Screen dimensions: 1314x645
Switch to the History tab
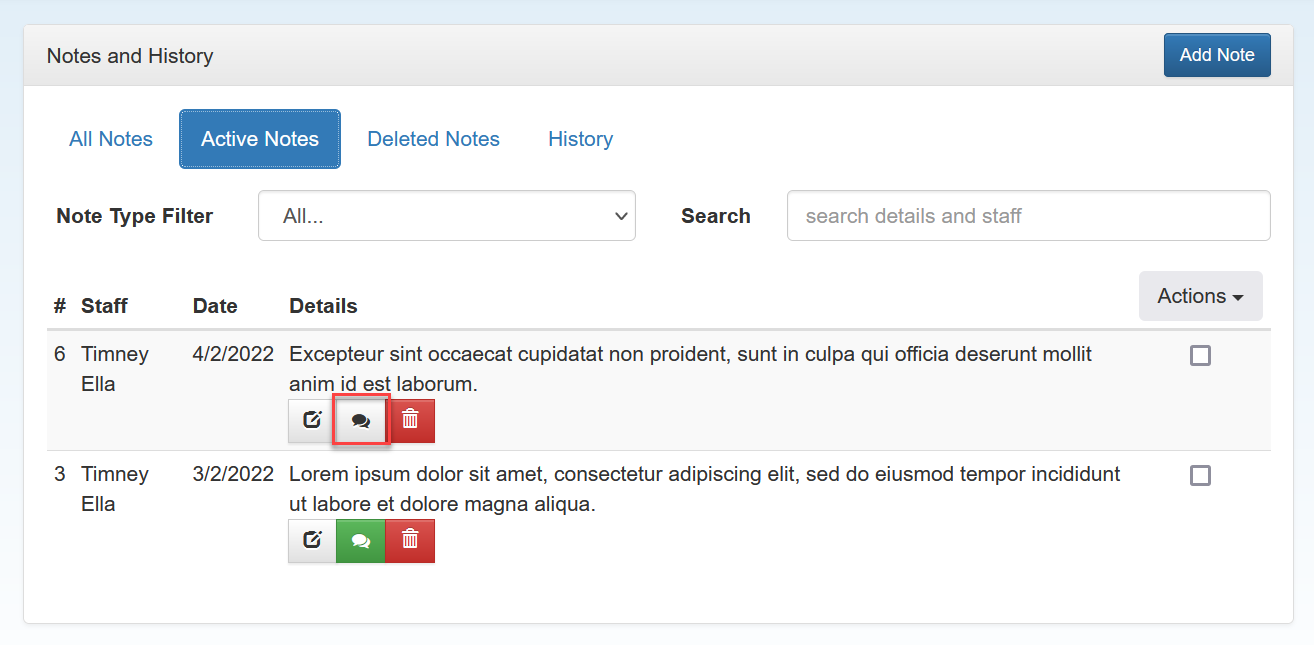580,138
